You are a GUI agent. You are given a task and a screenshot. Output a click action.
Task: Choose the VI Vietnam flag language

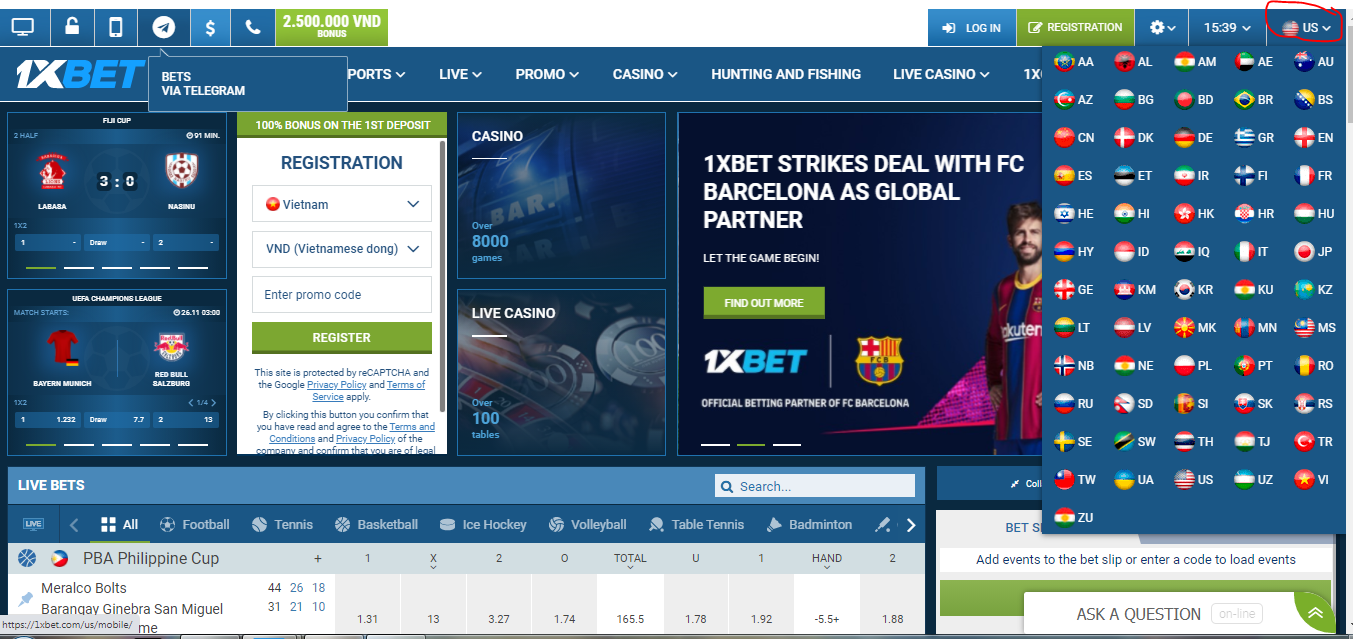coord(1311,479)
